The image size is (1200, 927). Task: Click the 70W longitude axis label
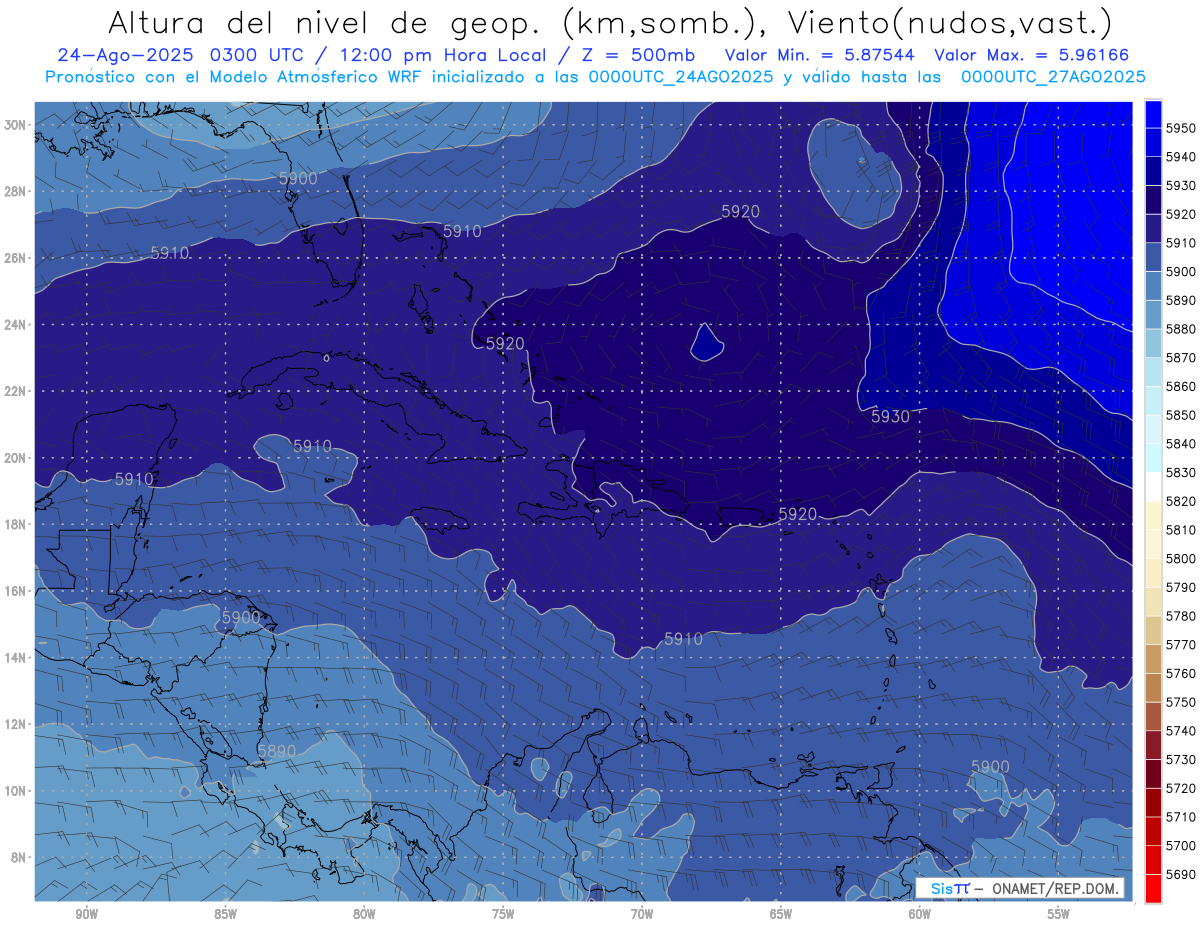(642, 914)
